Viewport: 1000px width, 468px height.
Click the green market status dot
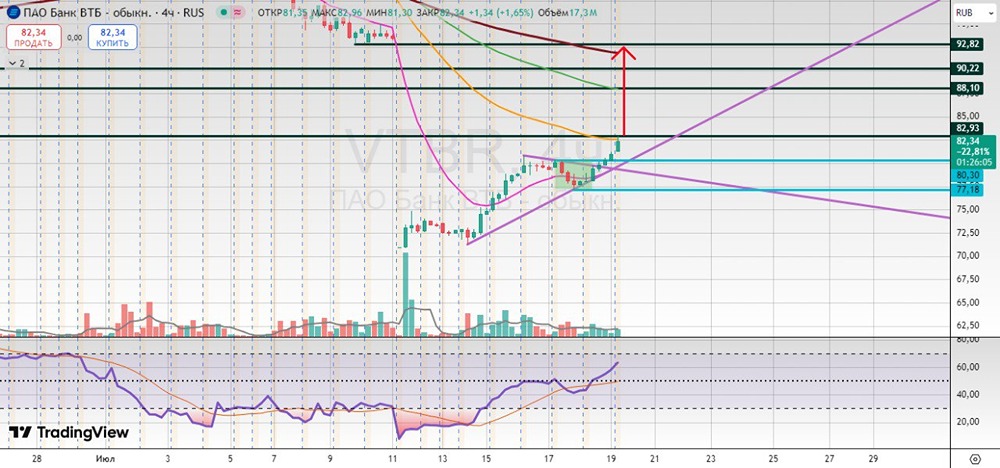click(x=223, y=11)
